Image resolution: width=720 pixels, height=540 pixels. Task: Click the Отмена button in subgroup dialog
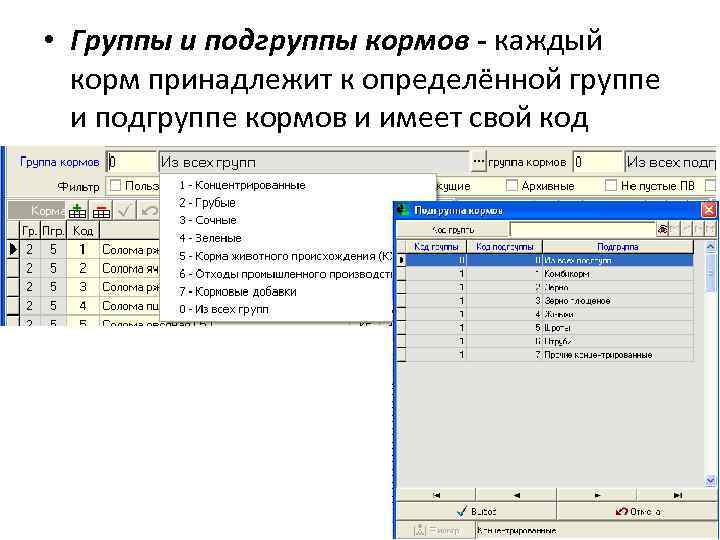click(x=637, y=511)
